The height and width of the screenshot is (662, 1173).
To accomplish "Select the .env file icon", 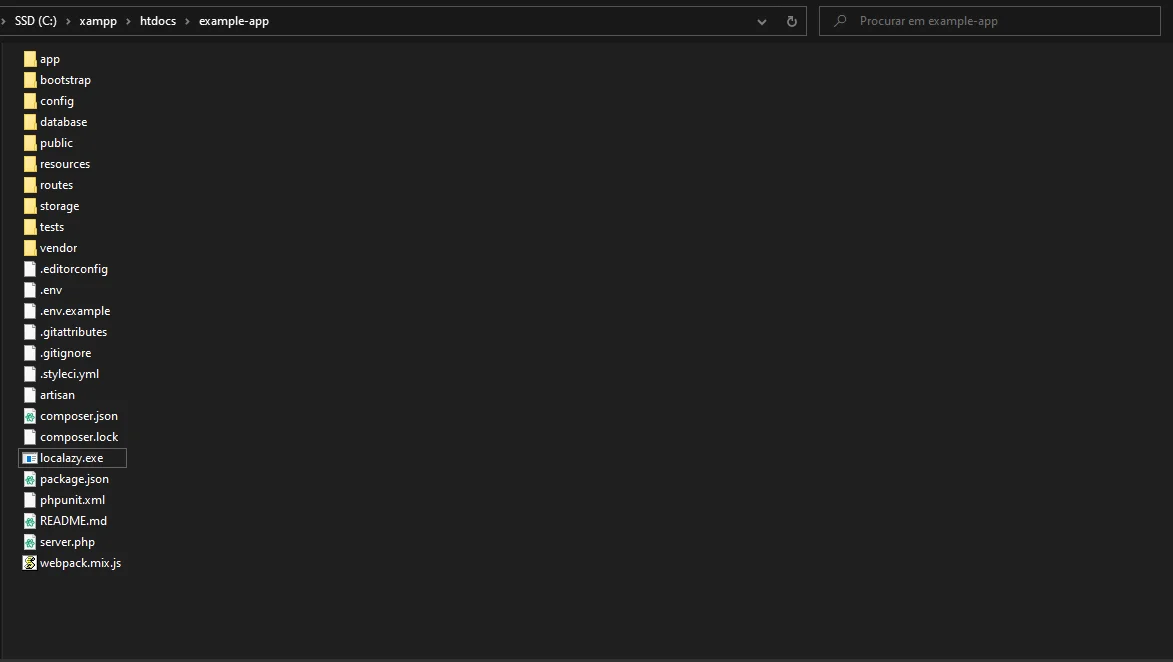I will pos(30,290).
